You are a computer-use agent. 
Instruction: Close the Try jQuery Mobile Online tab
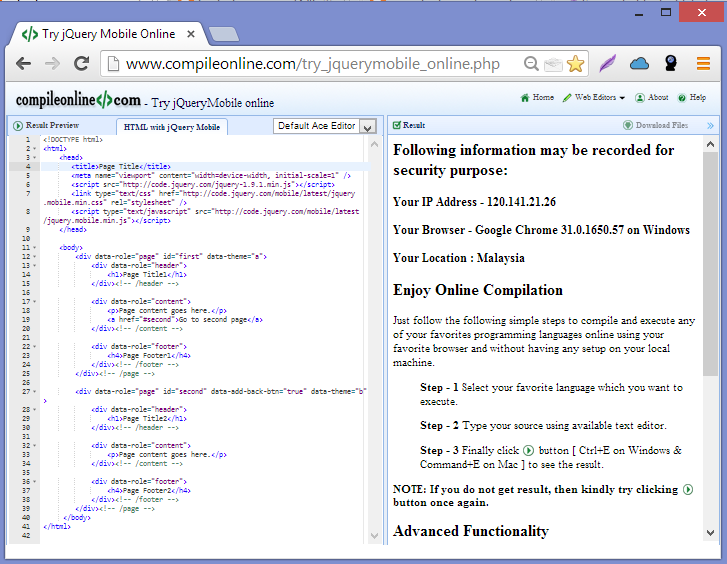[191, 34]
